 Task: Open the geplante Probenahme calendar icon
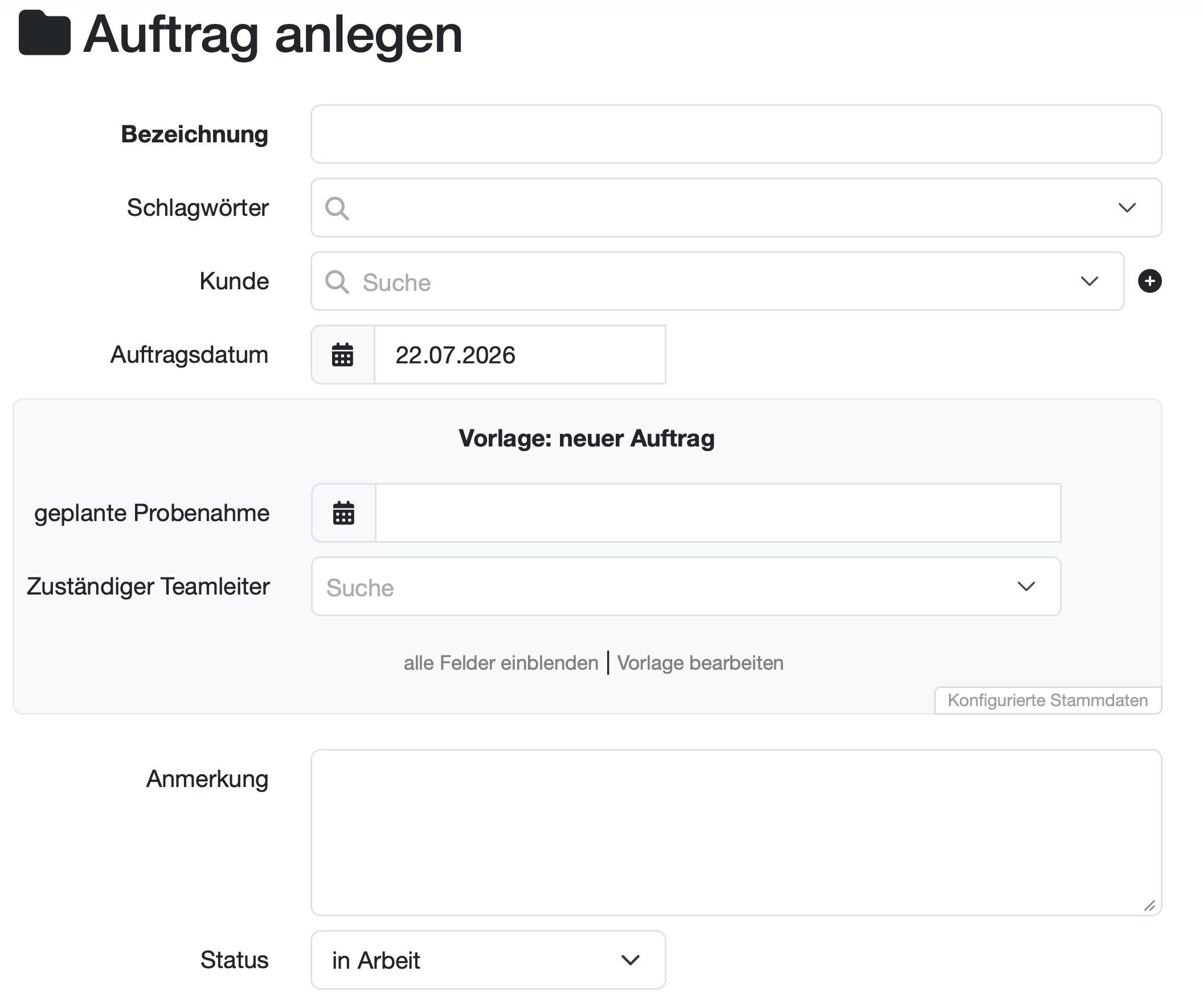tap(343, 513)
